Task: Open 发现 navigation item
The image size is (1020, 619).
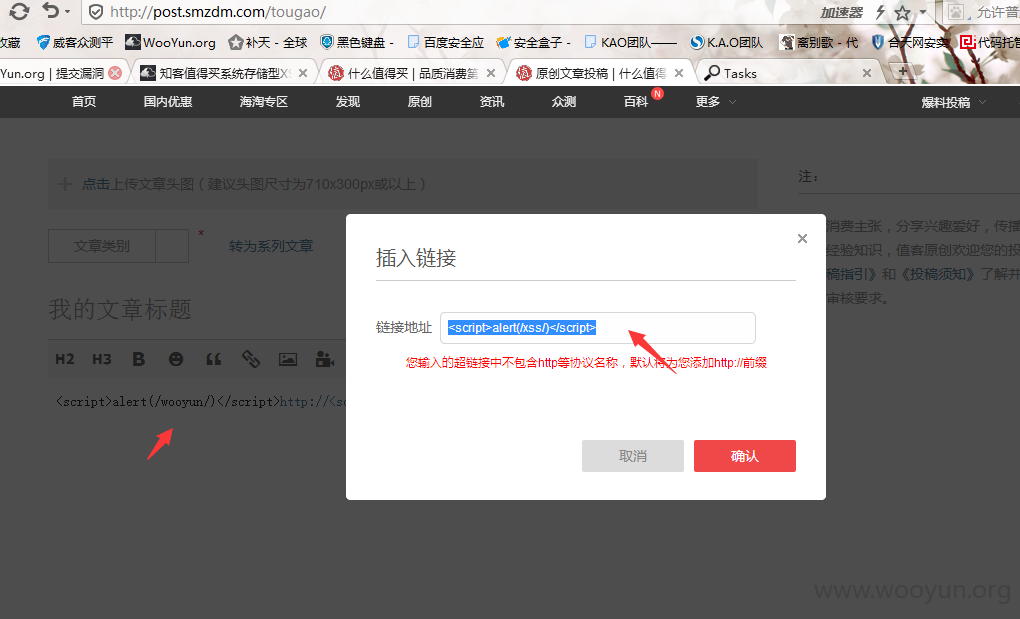Action: click(x=347, y=101)
